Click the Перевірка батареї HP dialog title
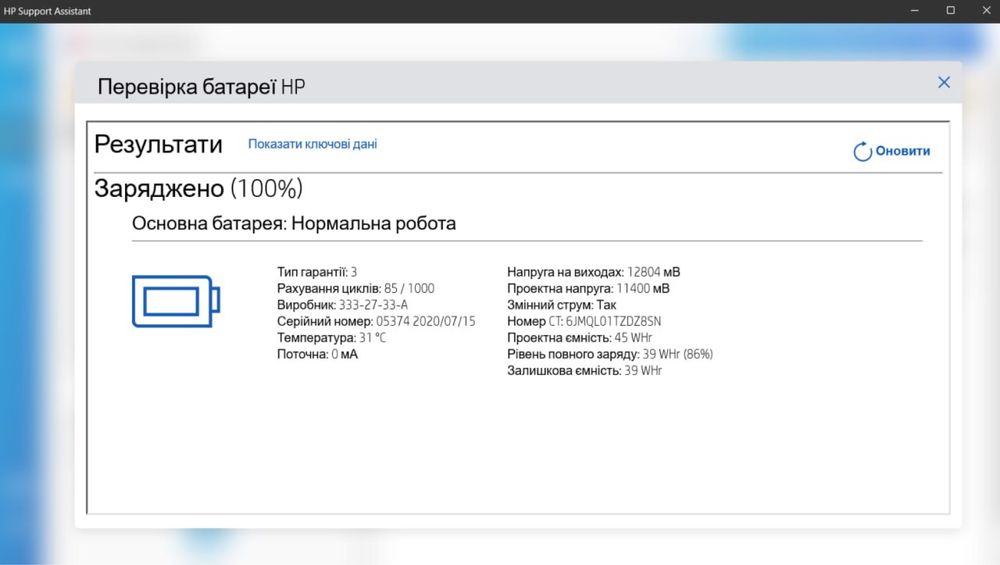Image resolution: width=1000 pixels, height=565 pixels. point(202,87)
